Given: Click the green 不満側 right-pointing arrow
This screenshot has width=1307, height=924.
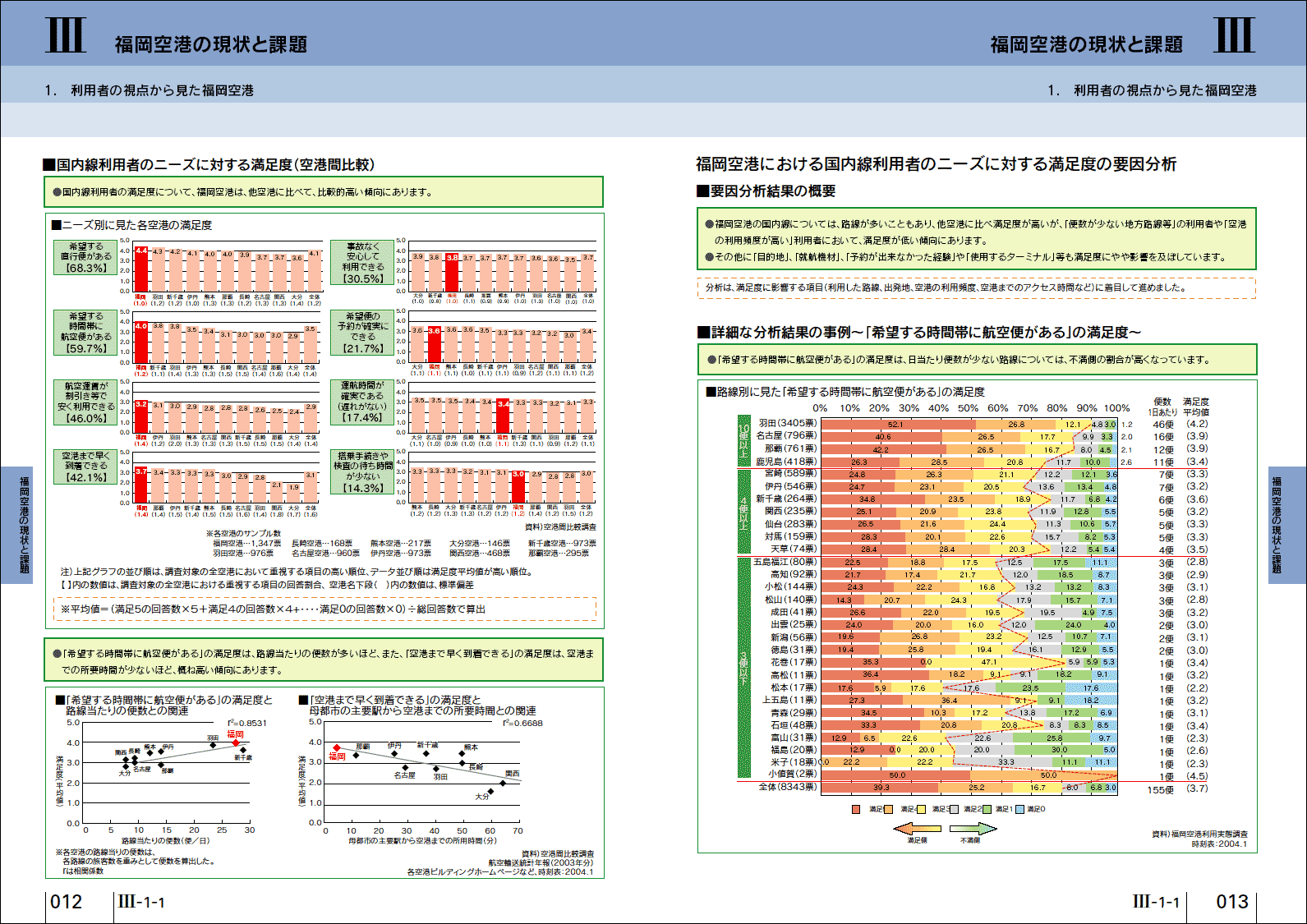Looking at the screenshot, I should [x=973, y=828].
